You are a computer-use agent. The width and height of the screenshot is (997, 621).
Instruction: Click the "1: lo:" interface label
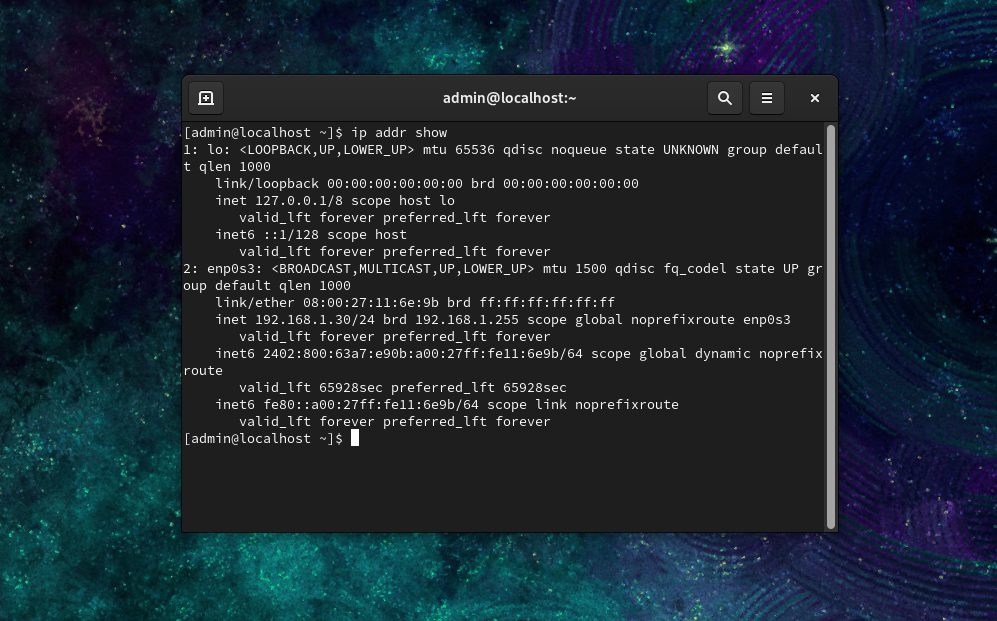click(x=207, y=149)
